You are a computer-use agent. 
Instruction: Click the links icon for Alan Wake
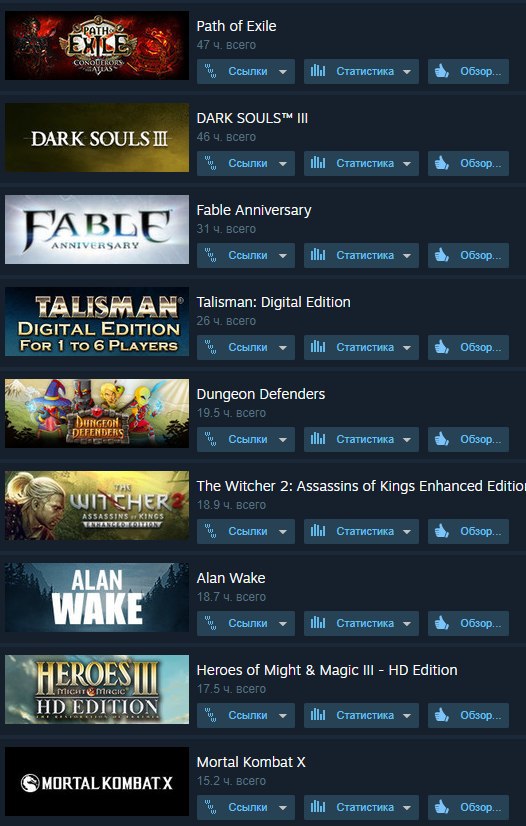click(x=211, y=623)
